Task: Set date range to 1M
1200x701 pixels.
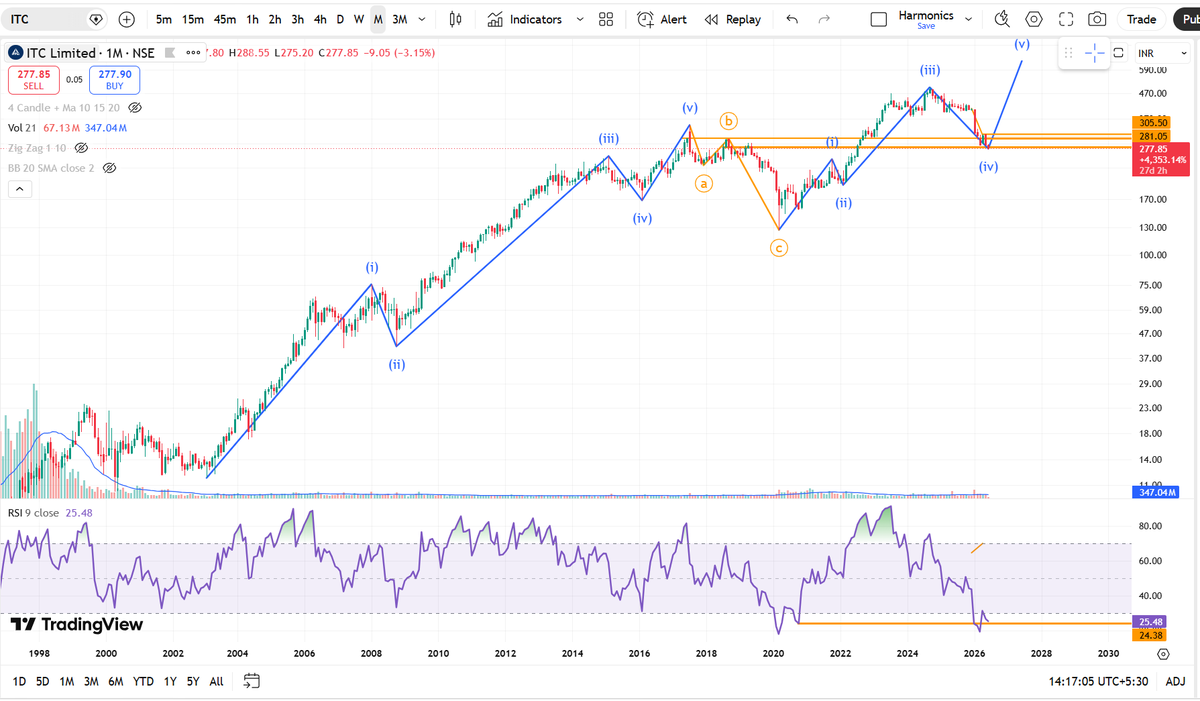Action: [67, 681]
